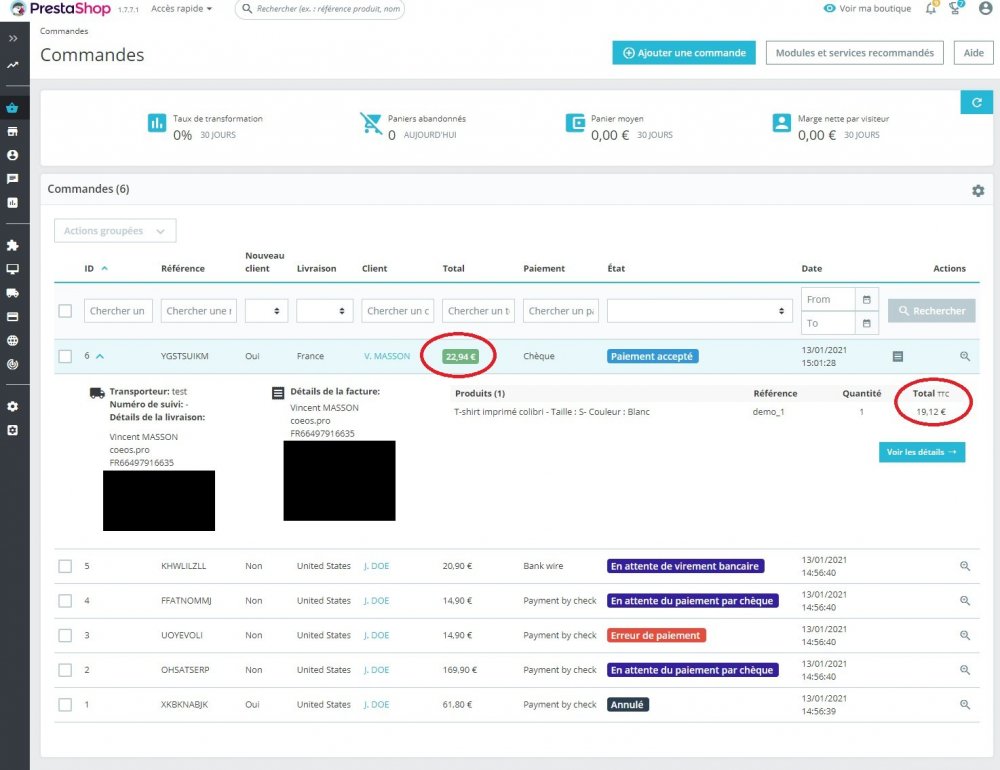Tick the checkbox for order 6
1000x770 pixels.
pos(65,356)
